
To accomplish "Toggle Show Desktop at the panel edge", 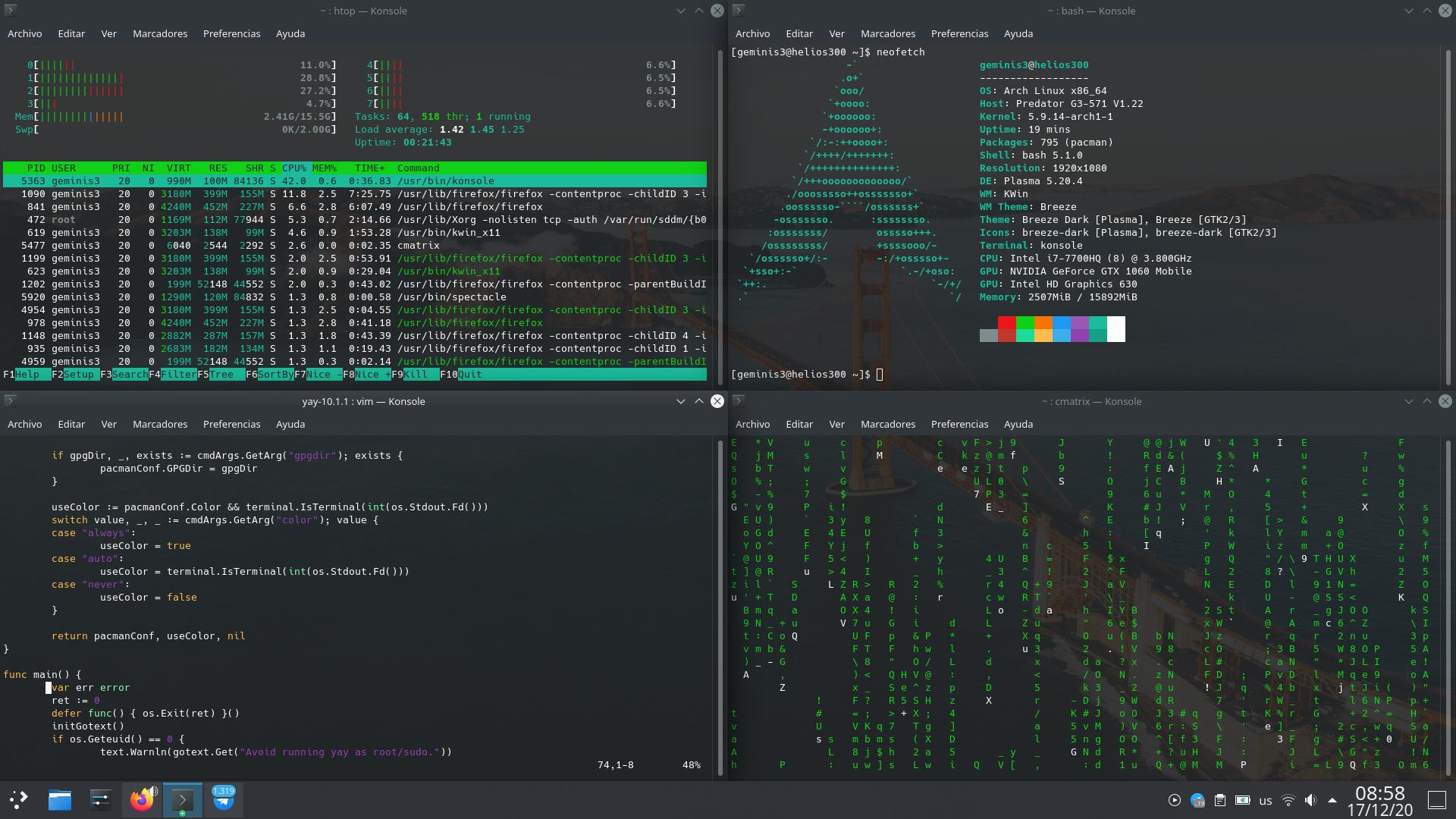I will tap(1436, 800).
